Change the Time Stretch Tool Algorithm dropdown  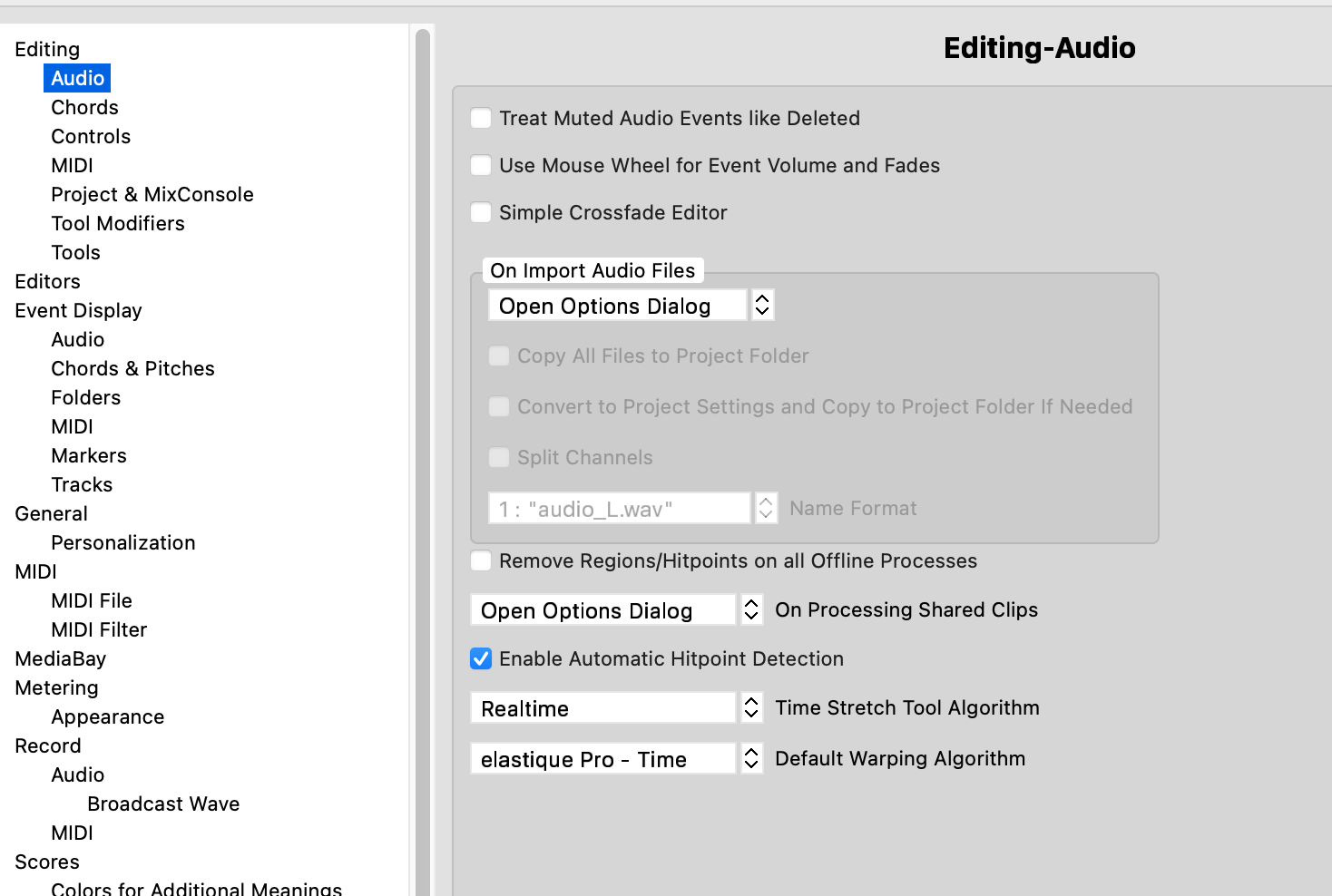(616, 708)
